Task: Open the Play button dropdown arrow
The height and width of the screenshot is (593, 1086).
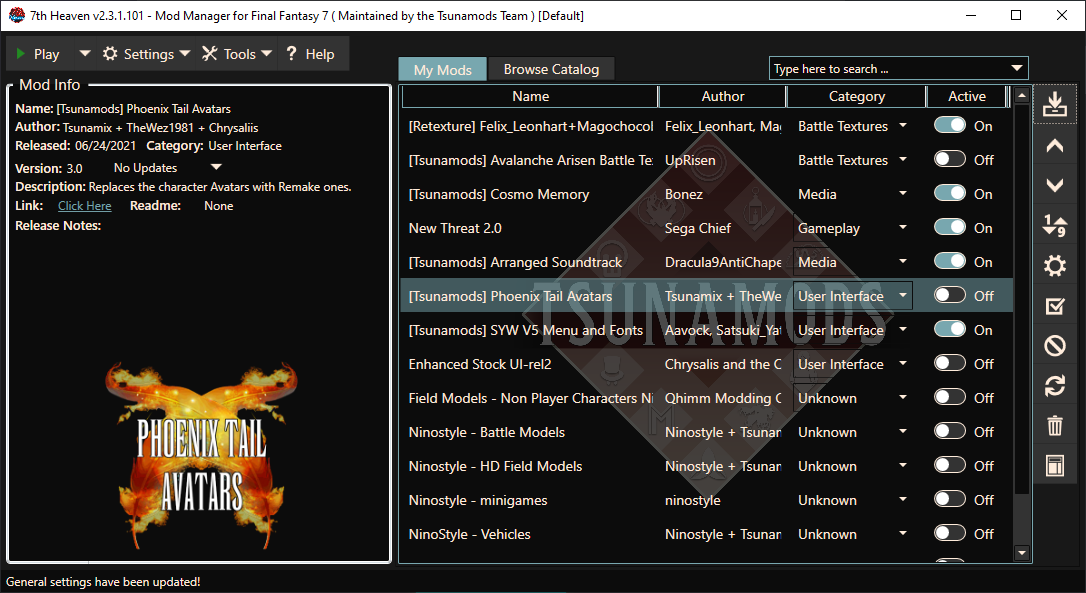Action: [84, 53]
